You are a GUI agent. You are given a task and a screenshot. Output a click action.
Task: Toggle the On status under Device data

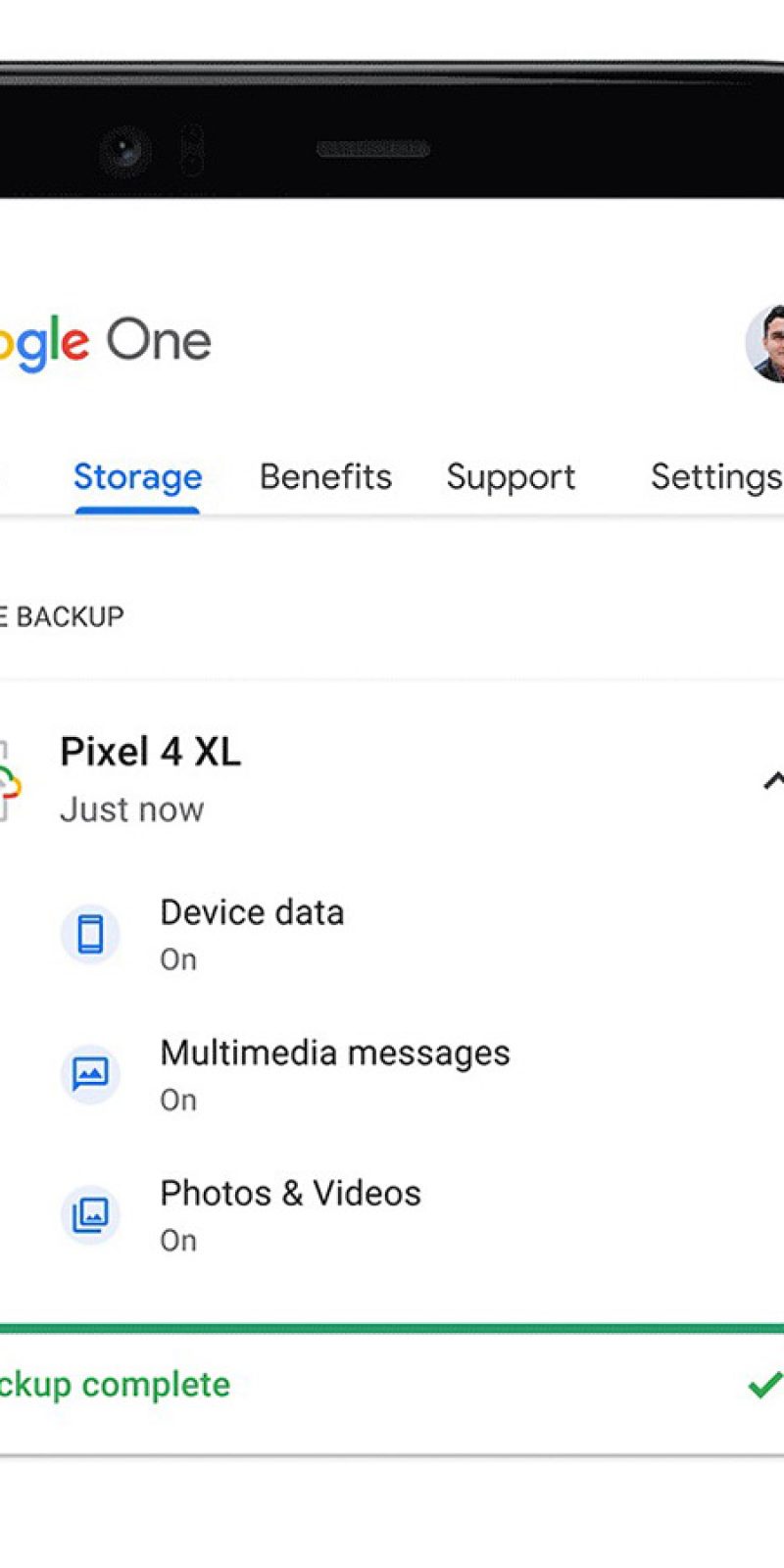tap(178, 959)
